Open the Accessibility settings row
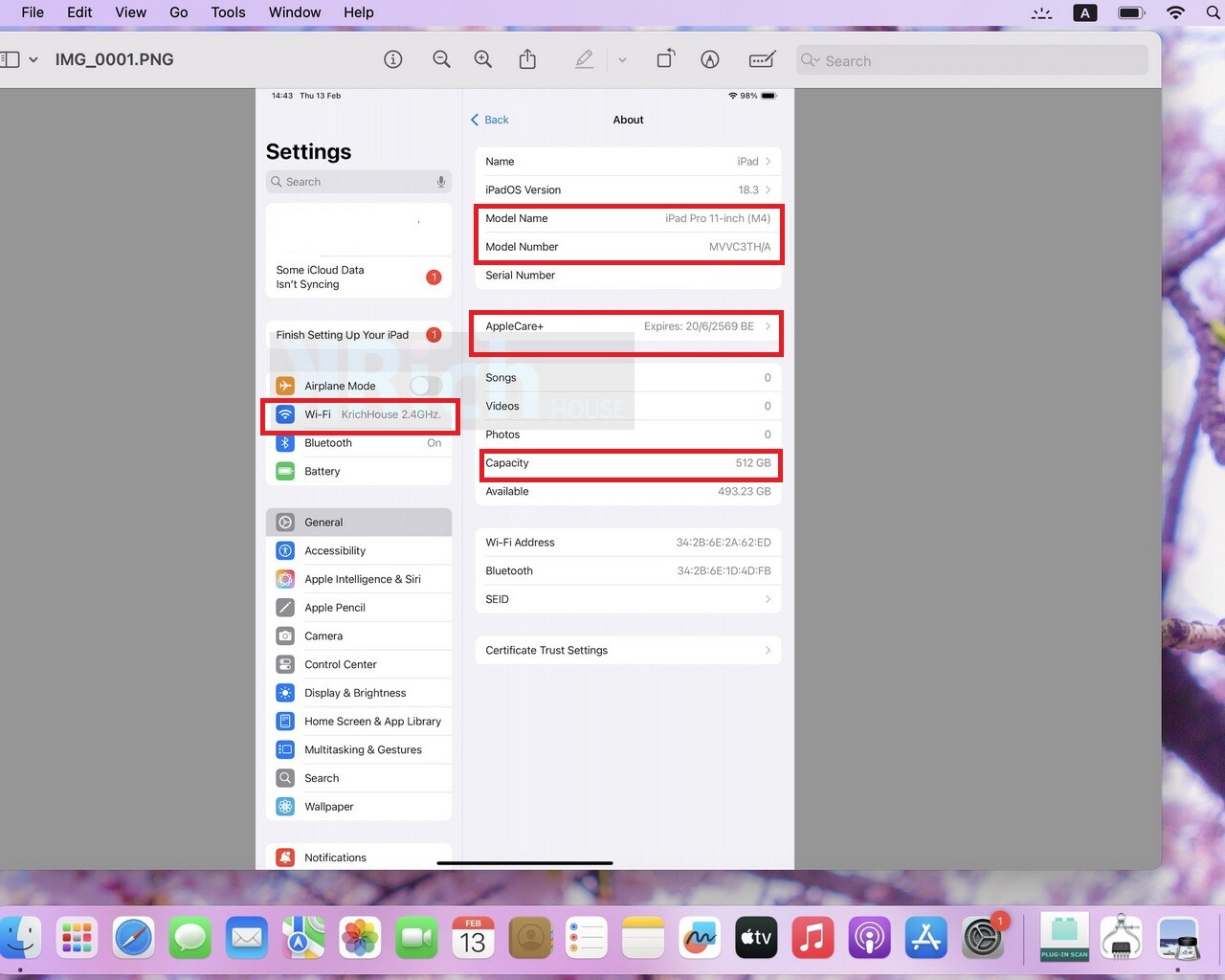Screen dimensions: 1225x980 359,551
